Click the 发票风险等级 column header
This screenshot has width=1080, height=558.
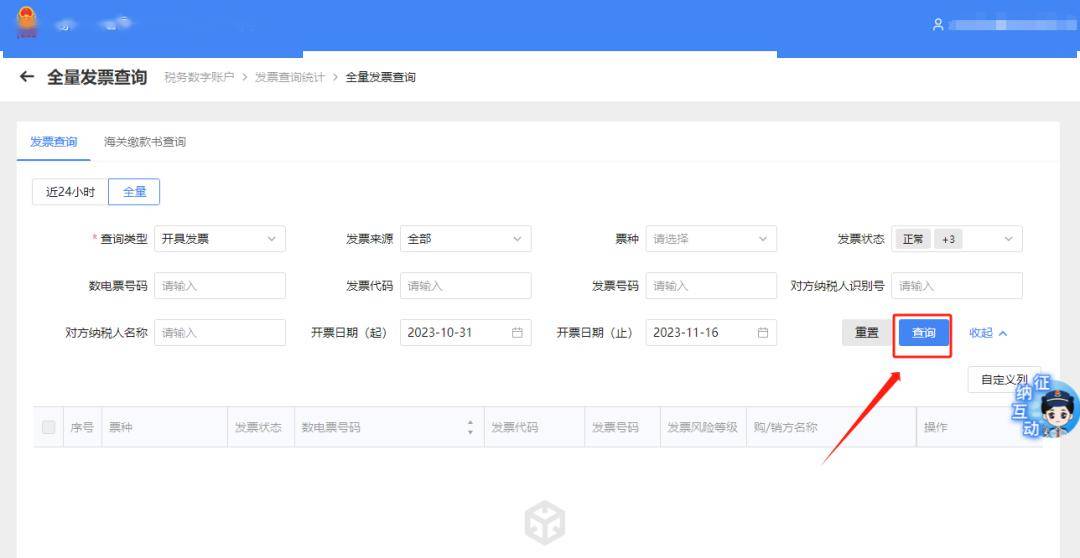pyautogui.click(x=703, y=427)
